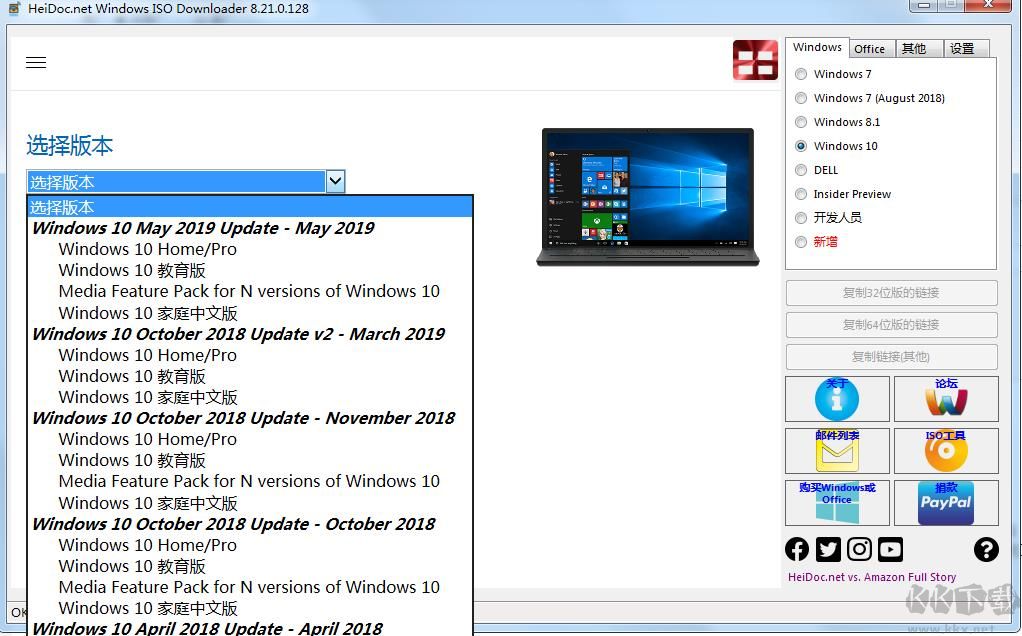Open HeiDoc.net vs. Amazon Full Story link

(x=871, y=576)
